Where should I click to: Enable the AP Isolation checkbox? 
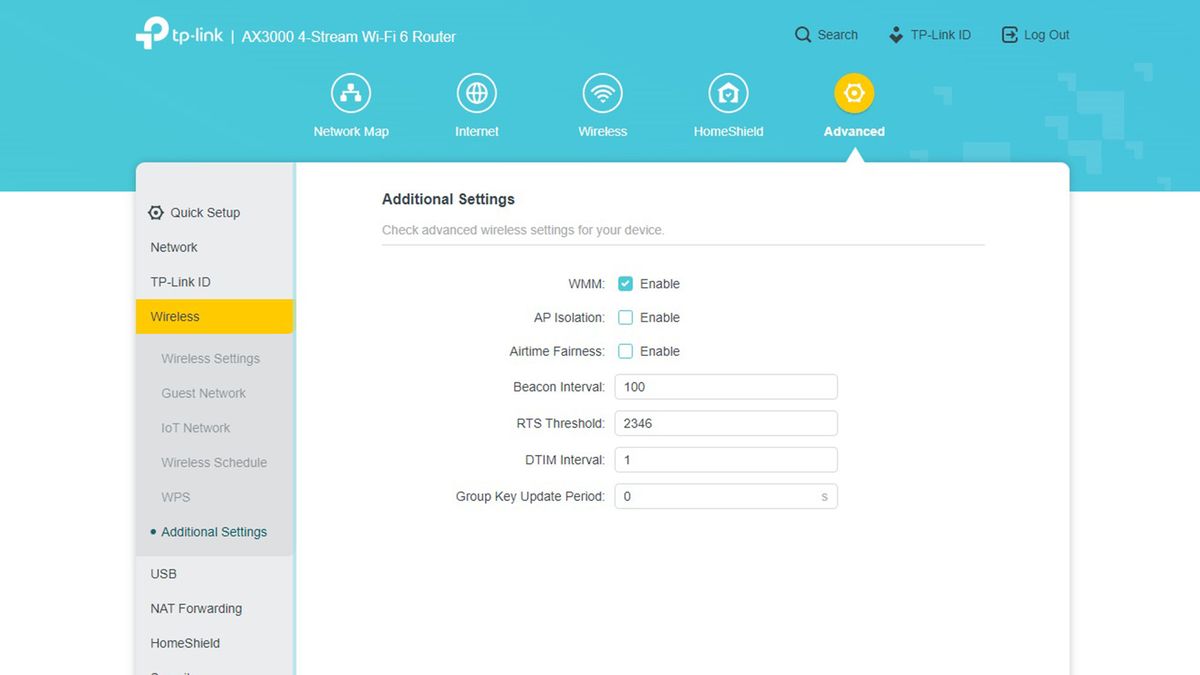(x=626, y=318)
